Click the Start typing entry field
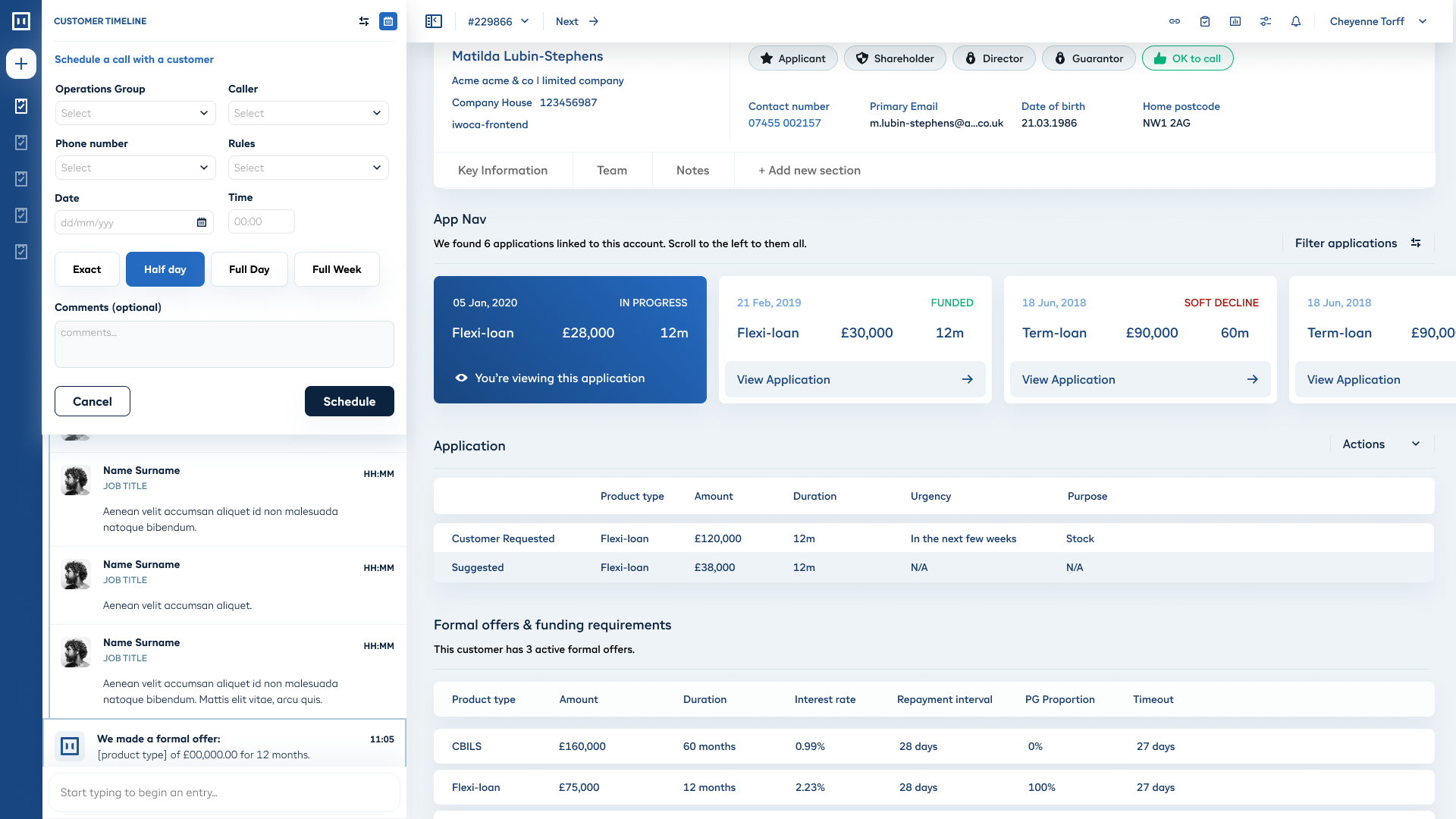 click(224, 792)
